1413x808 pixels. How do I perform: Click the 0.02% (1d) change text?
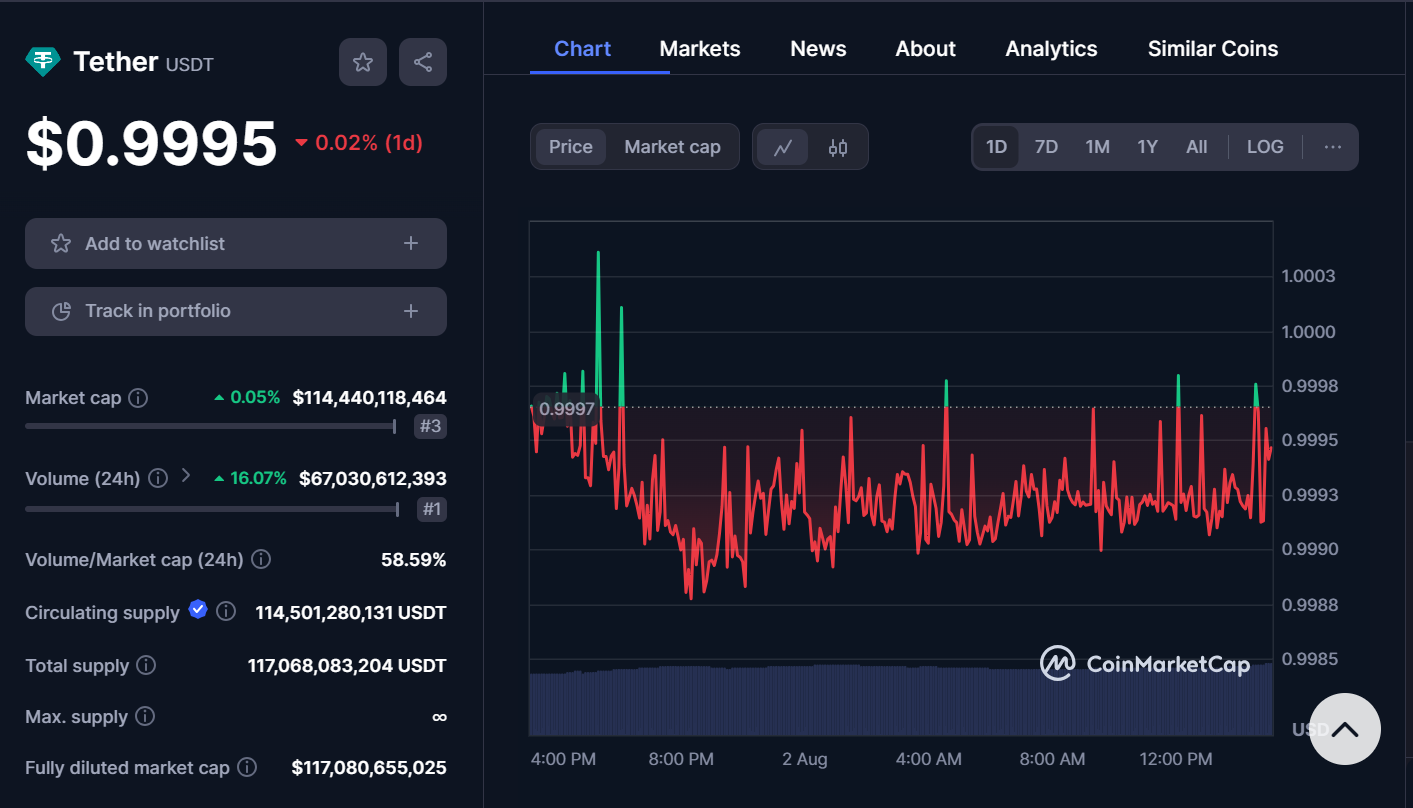(x=369, y=143)
